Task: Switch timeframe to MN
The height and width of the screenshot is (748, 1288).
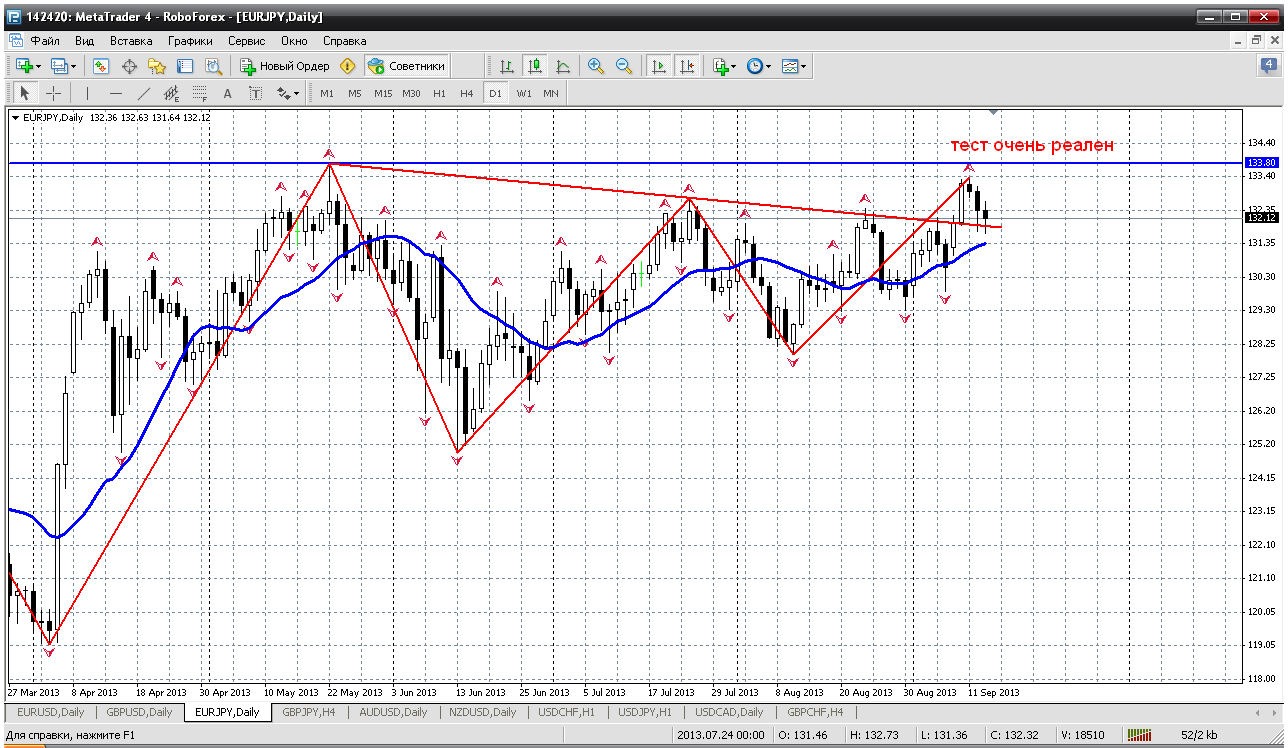Action: [551, 93]
